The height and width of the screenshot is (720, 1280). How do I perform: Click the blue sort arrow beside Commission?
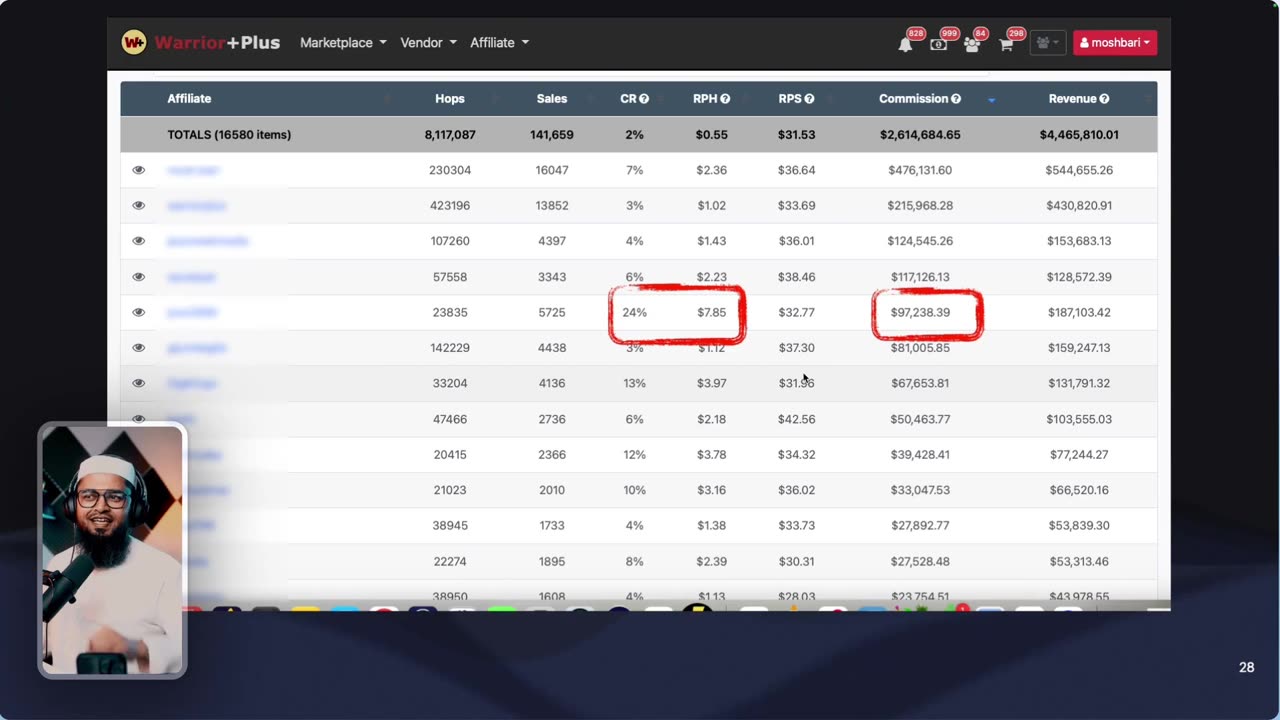tap(992, 100)
